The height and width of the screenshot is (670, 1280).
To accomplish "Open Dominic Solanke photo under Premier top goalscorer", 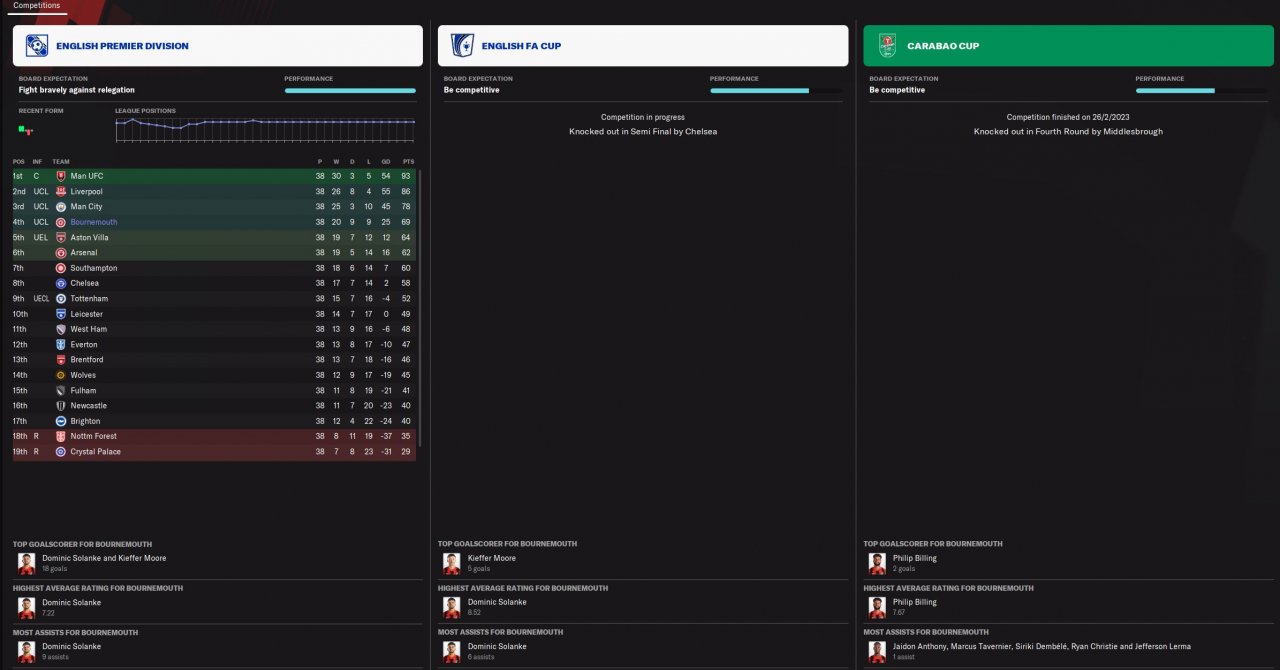I will [x=26, y=563].
